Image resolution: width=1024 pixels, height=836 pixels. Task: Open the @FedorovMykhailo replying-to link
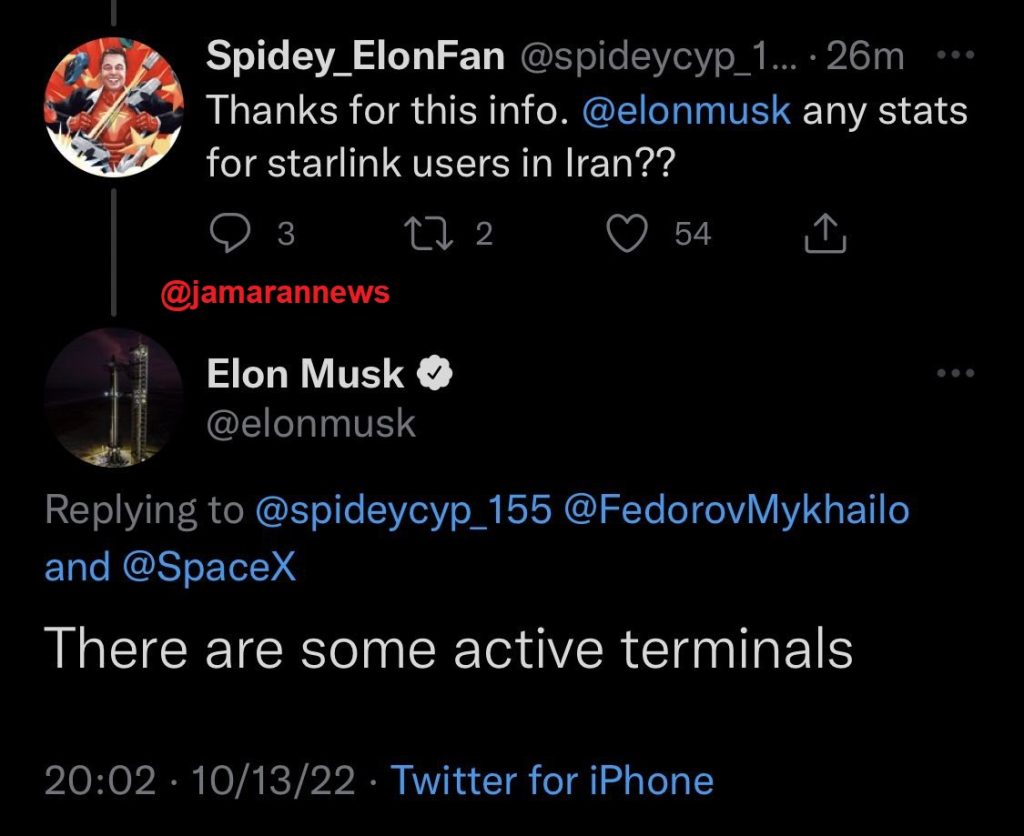coord(737,510)
